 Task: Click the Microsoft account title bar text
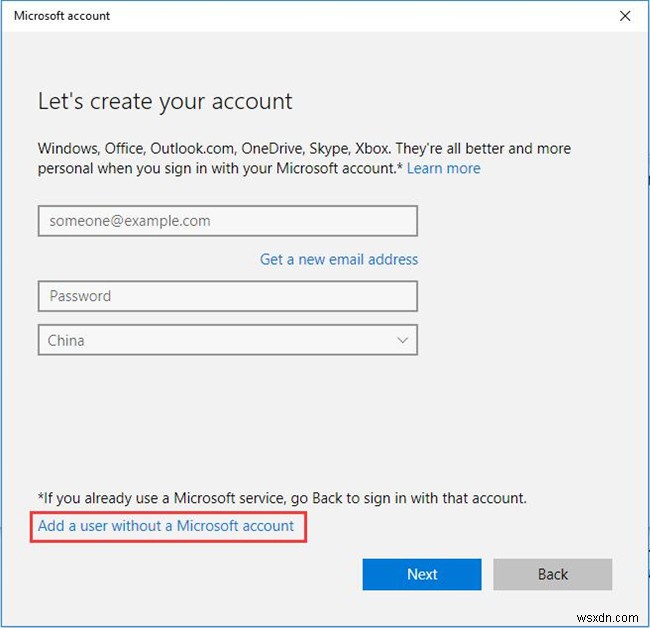(62, 16)
